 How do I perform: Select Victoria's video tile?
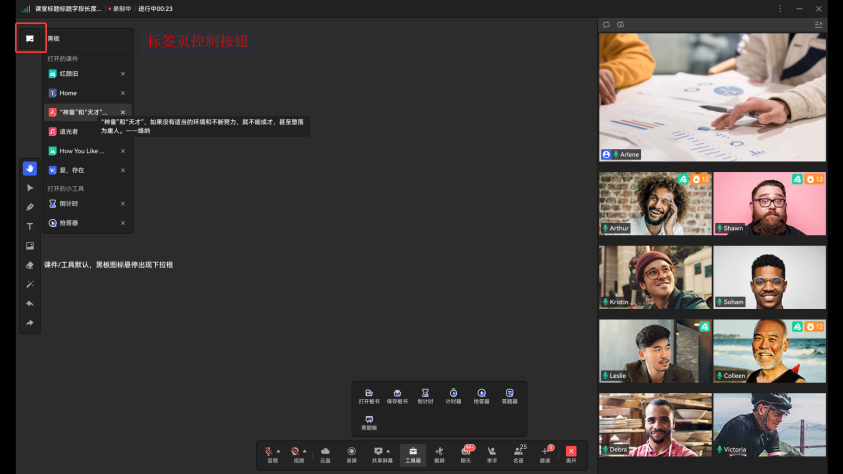tap(769, 425)
